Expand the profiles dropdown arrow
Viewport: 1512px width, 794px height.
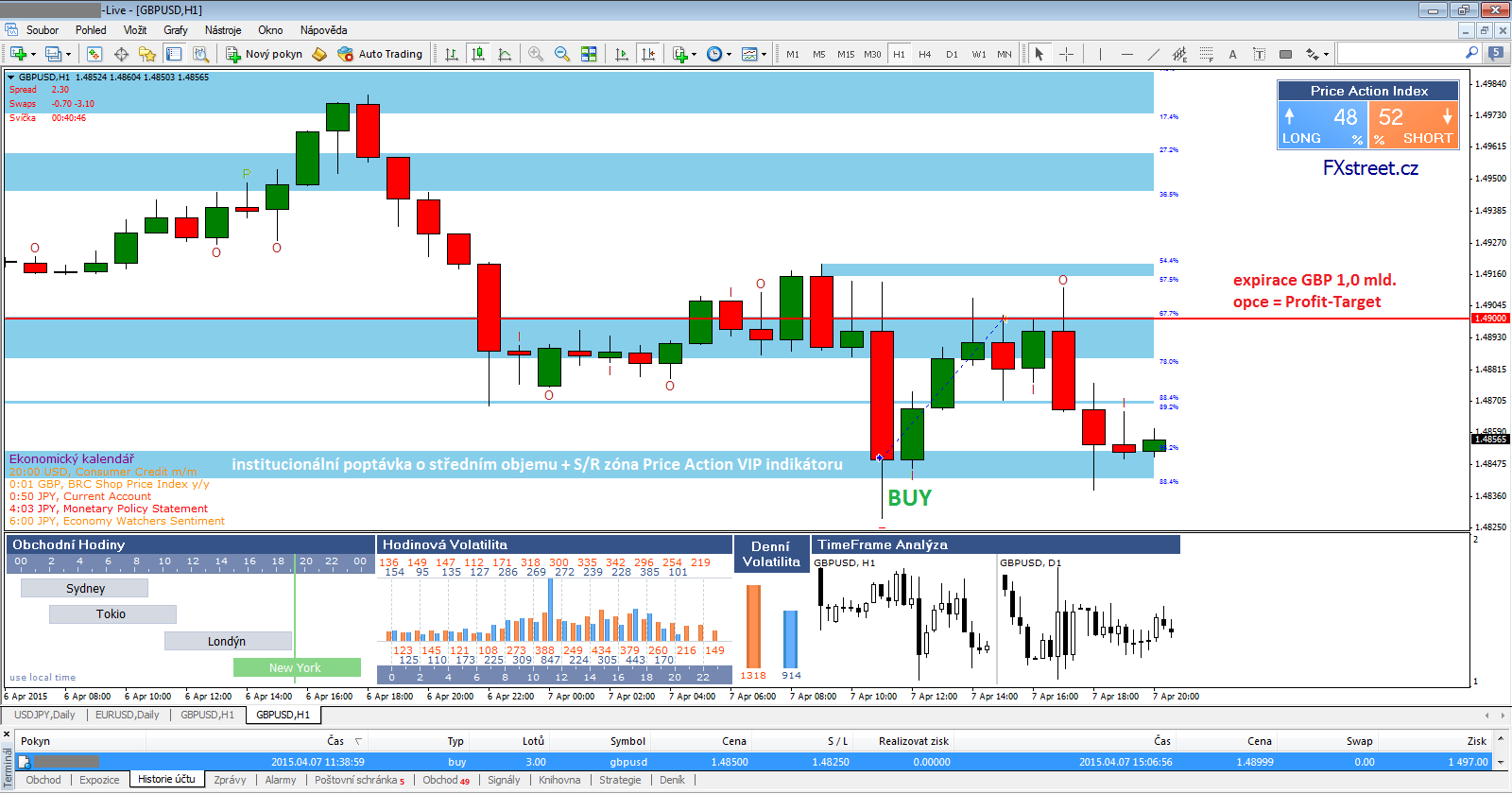(x=68, y=54)
